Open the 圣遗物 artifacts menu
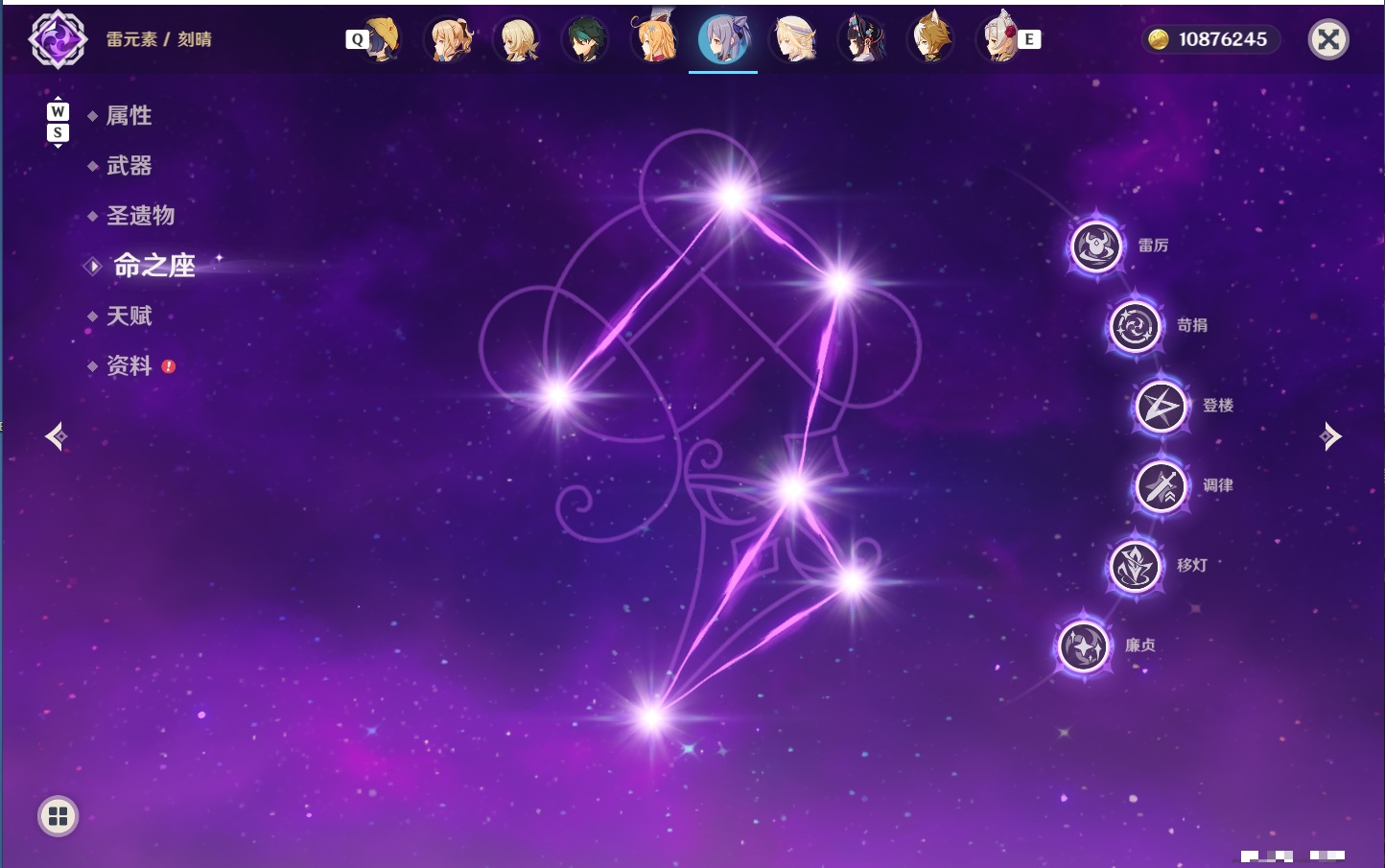This screenshot has width=1385, height=868. [140, 216]
